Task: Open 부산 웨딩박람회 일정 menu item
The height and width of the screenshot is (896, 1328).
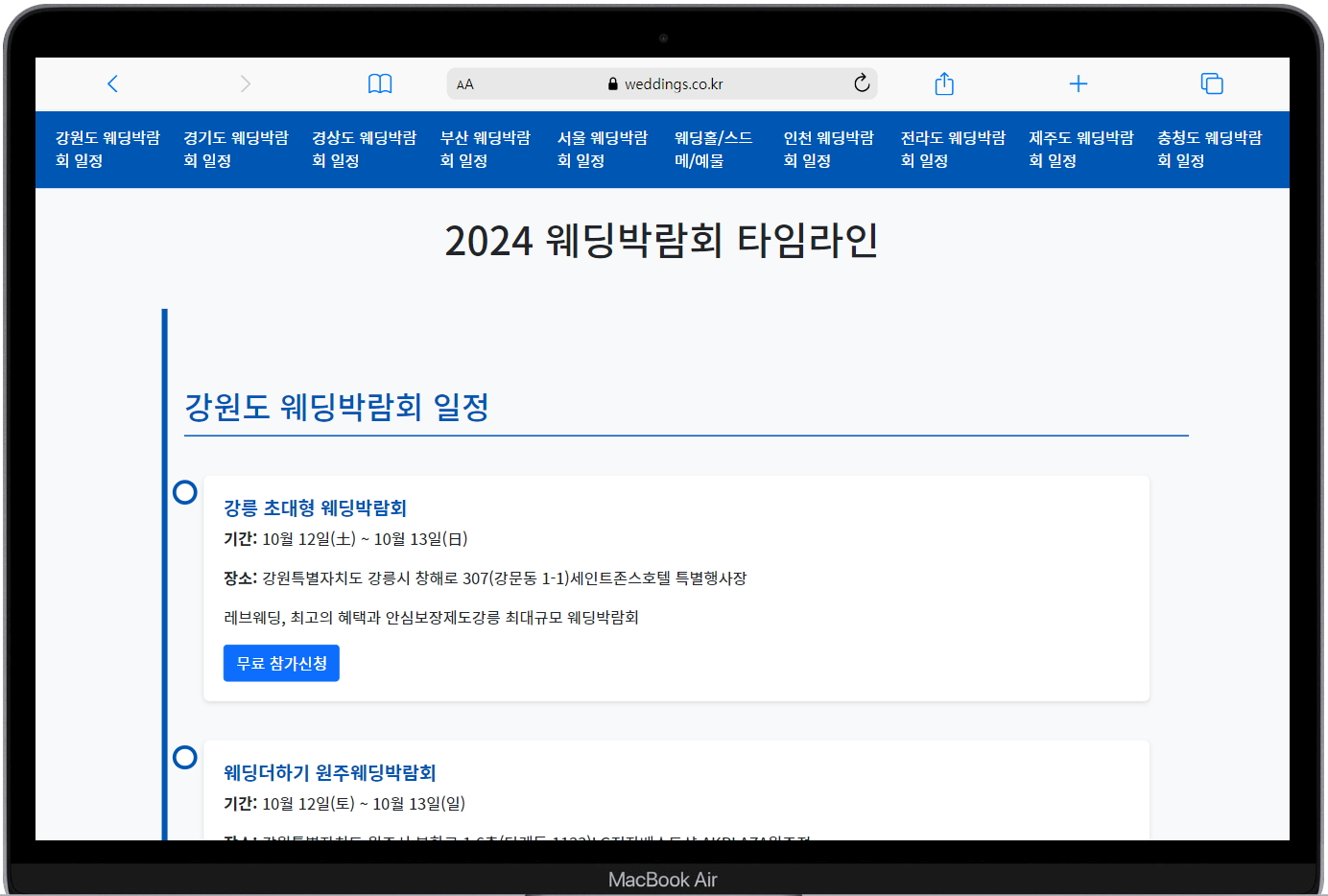Action: pyautogui.click(x=486, y=149)
